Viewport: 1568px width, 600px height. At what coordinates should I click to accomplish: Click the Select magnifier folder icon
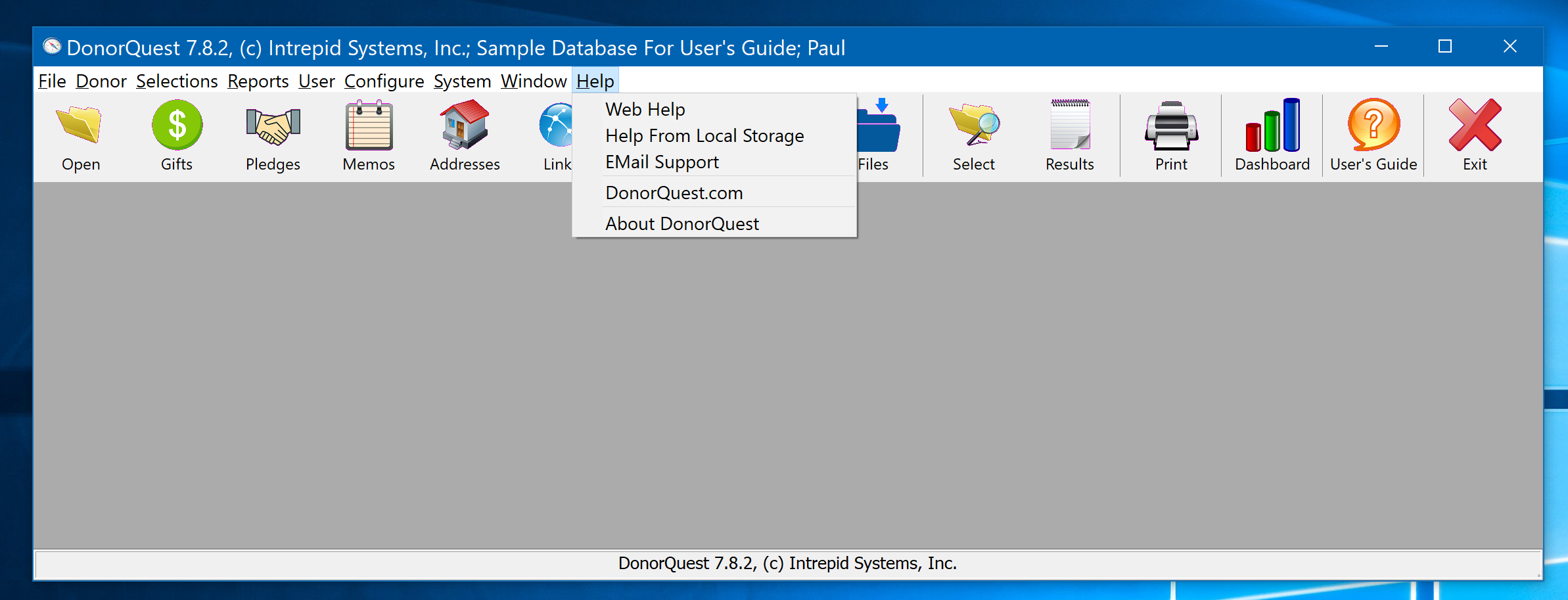pos(974,125)
